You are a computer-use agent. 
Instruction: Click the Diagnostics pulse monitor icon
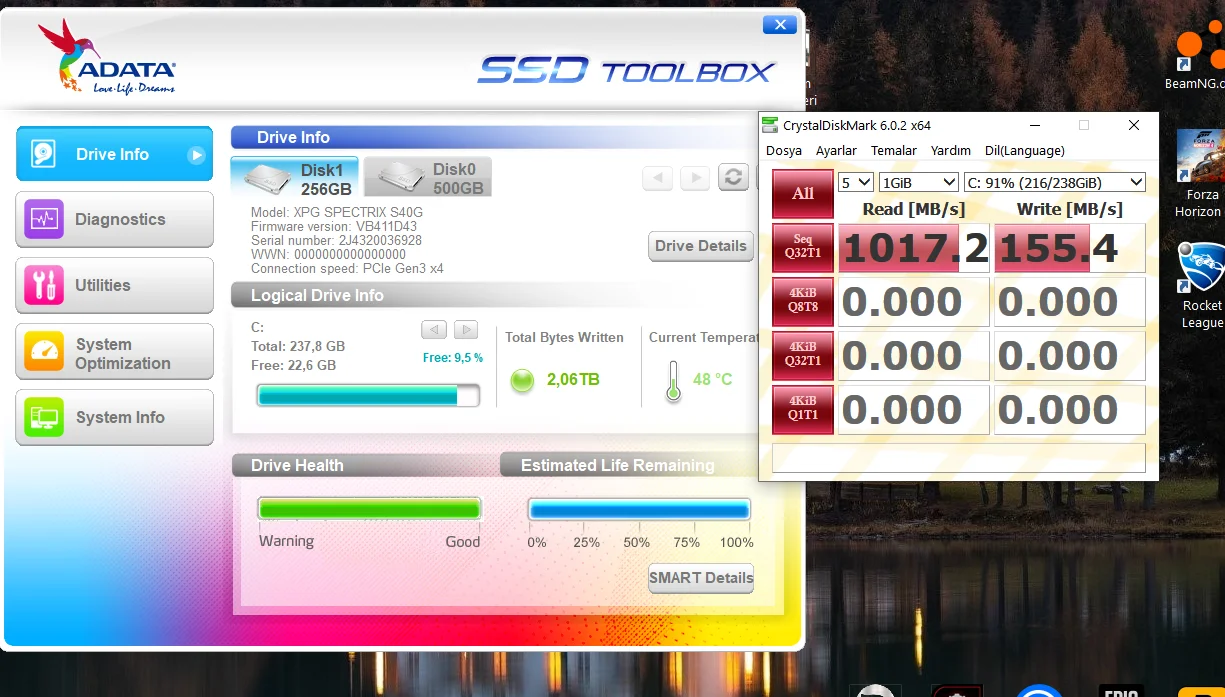pyautogui.click(x=43, y=219)
